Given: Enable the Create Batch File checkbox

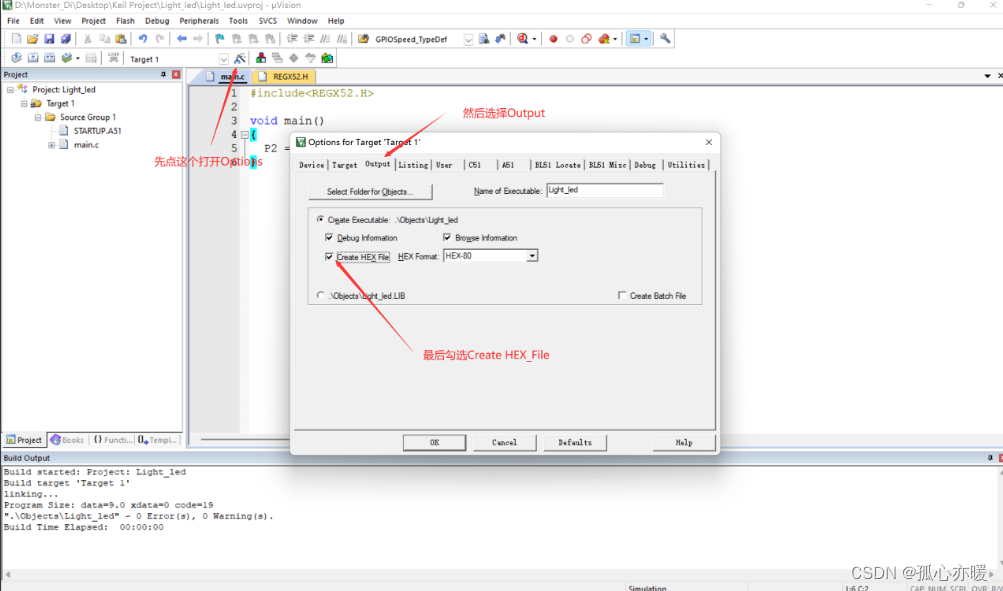Looking at the screenshot, I should pos(622,296).
